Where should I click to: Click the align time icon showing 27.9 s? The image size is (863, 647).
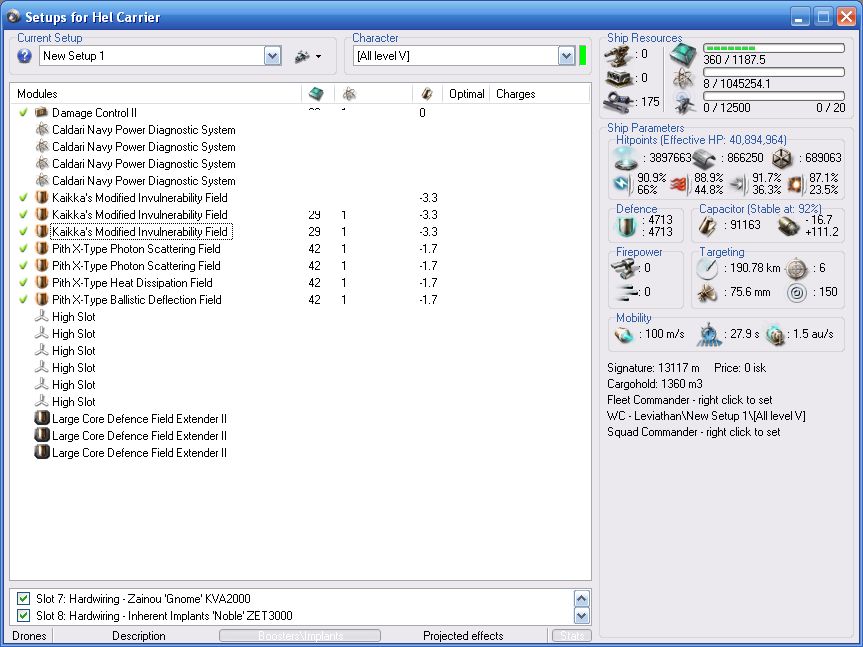[709, 335]
